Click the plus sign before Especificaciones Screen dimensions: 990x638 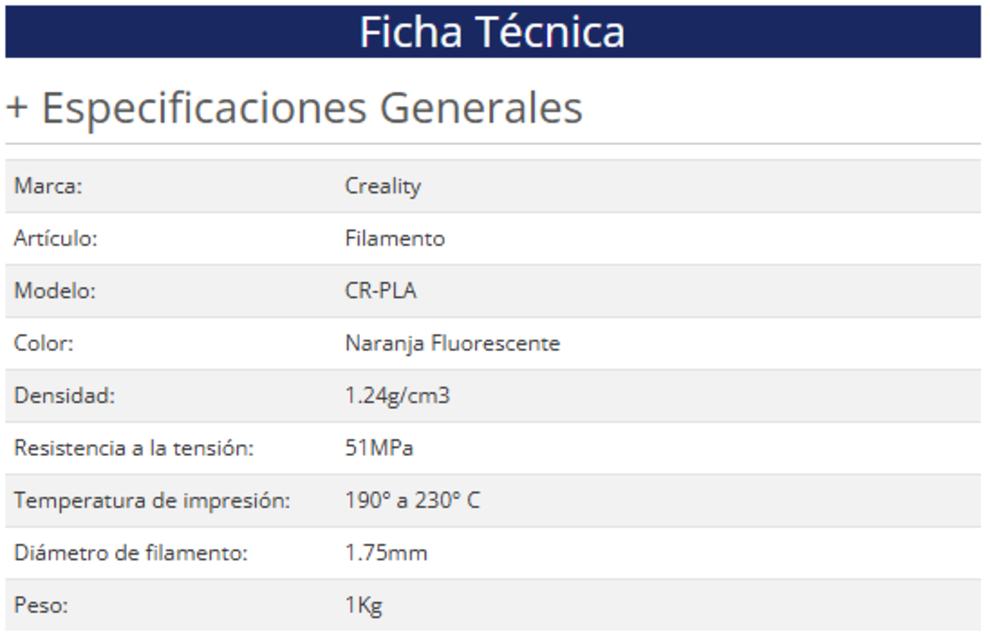click(17, 109)
